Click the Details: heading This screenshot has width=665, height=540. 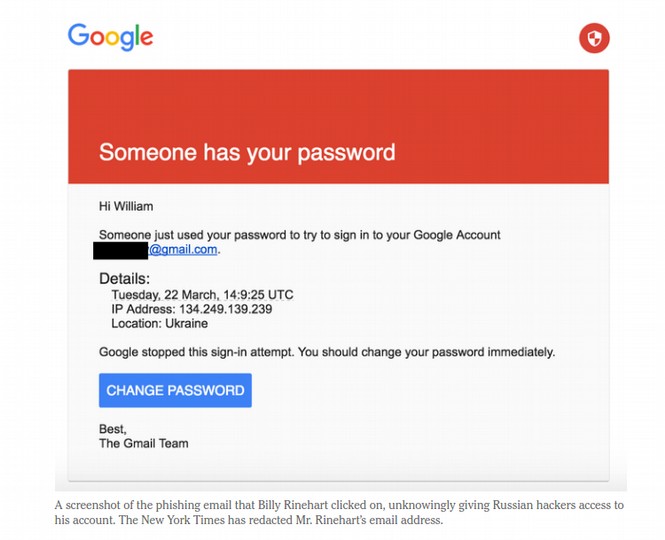tap(124, 279)
